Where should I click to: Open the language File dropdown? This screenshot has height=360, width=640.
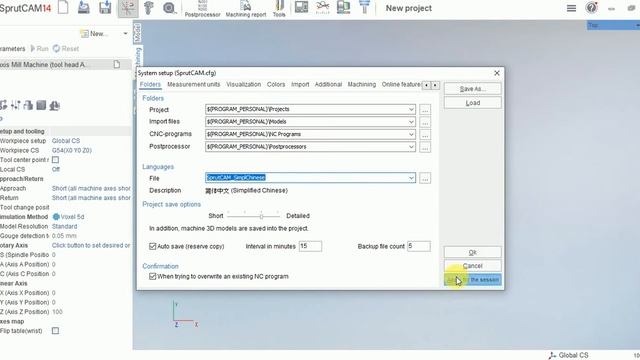point(411,178)
